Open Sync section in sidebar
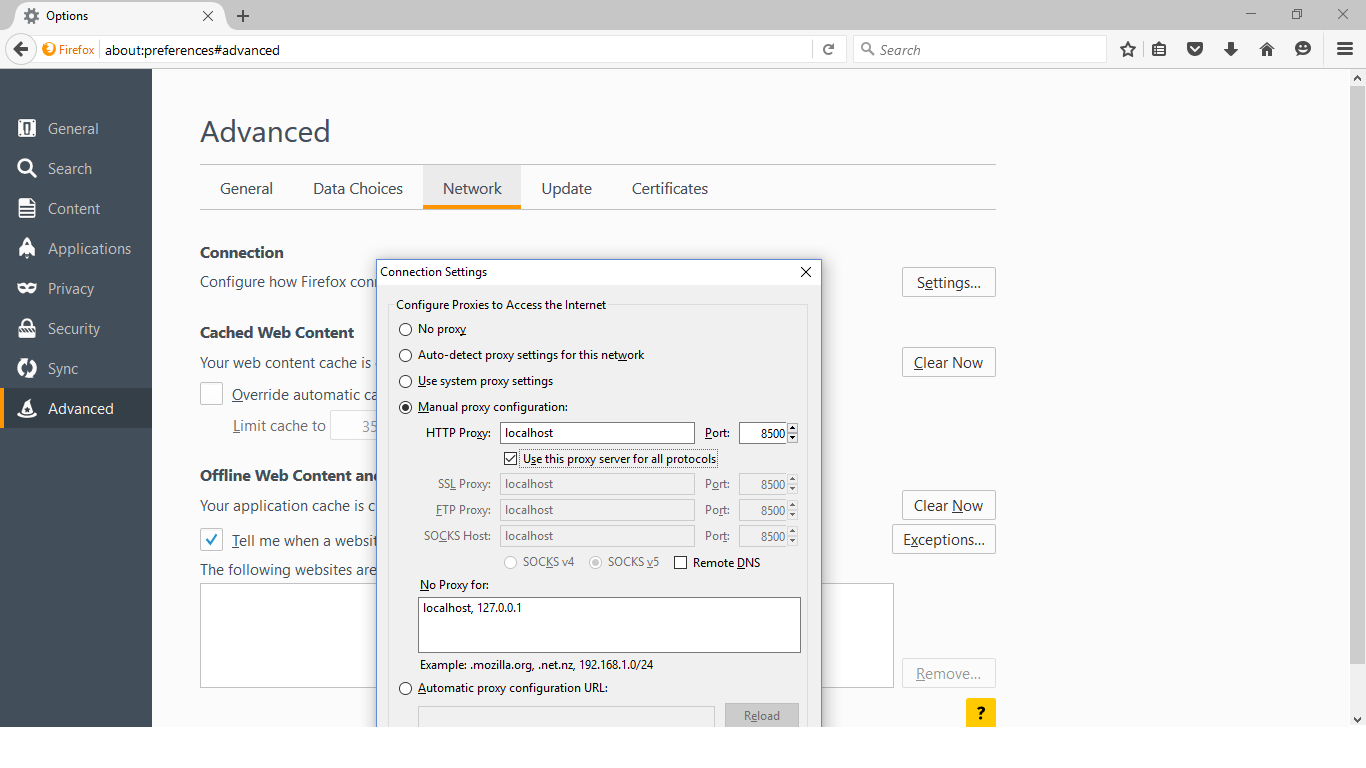 click(x=76, y=369)
